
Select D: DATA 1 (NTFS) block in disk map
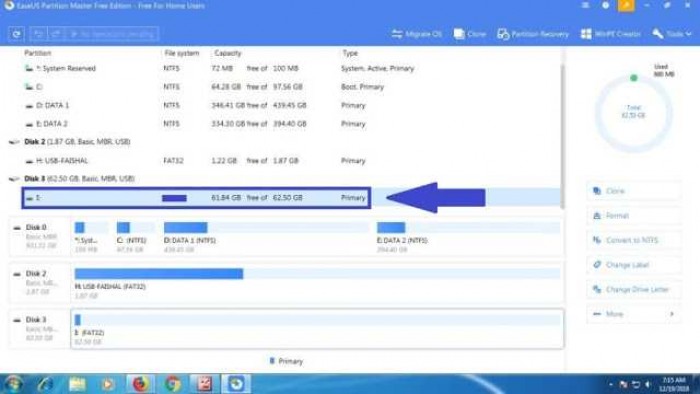click(x=266, y=237)
